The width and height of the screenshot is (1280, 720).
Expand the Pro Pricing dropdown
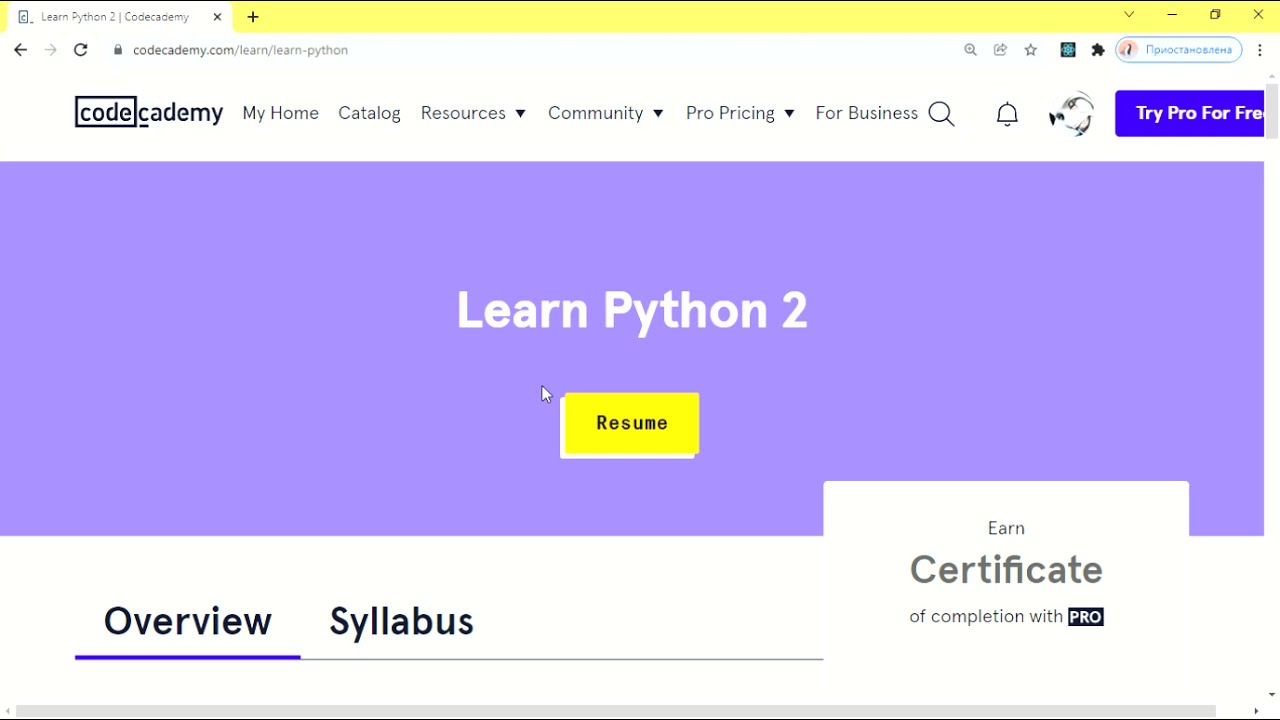(740, 113)
